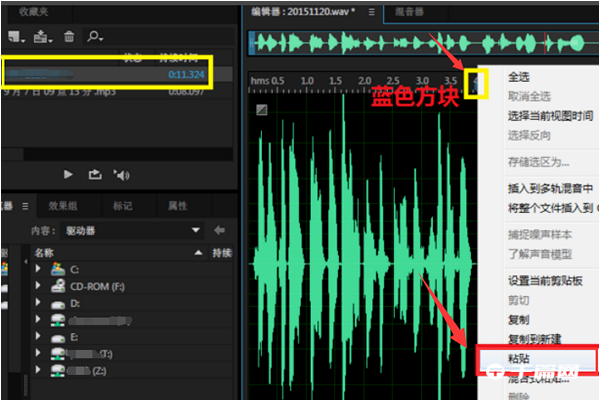
Task: Select the file row with duration 0:11.324
Action: click(117, 74)
